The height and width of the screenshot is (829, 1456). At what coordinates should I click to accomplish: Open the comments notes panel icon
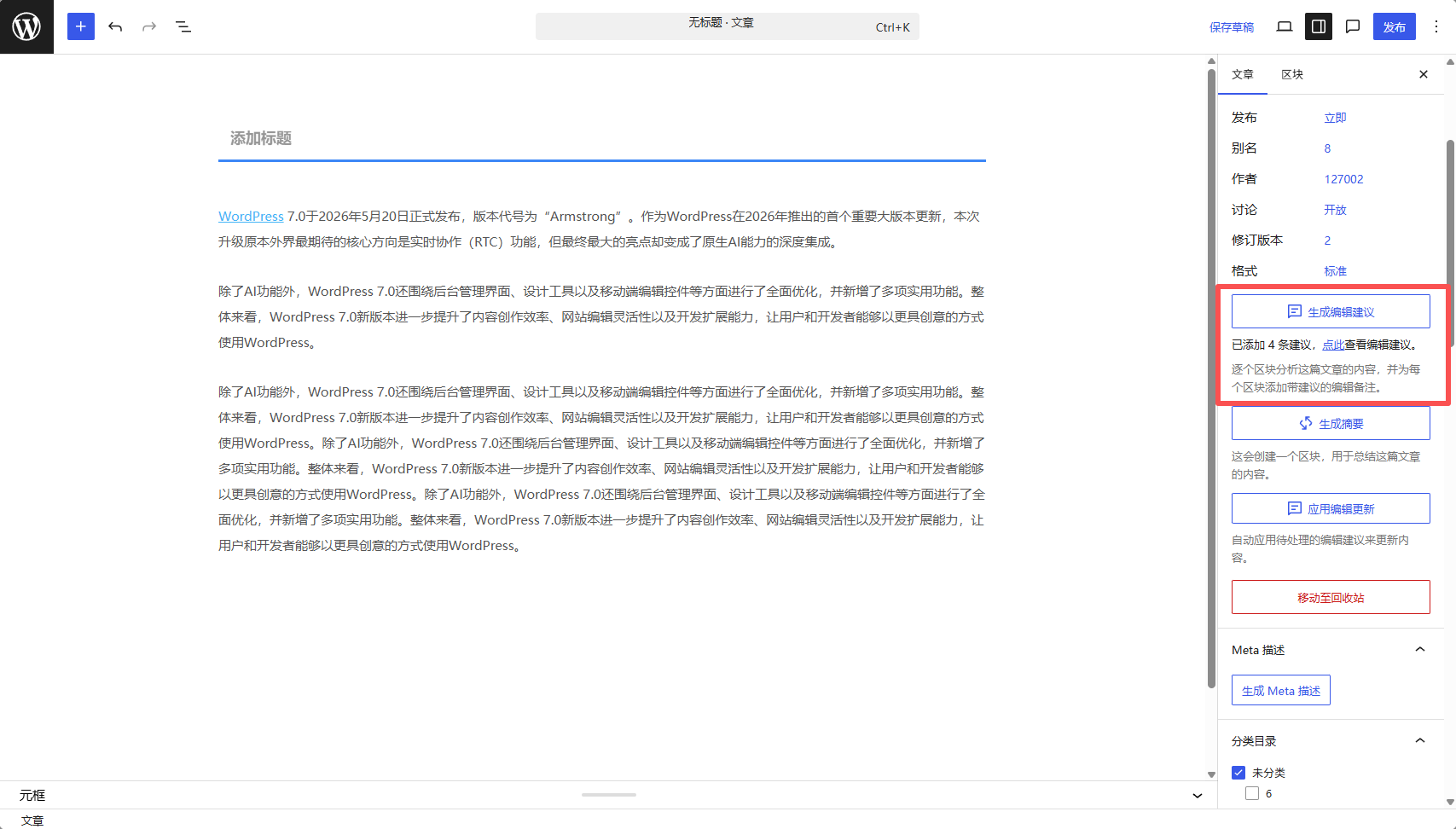[1353, 26]
